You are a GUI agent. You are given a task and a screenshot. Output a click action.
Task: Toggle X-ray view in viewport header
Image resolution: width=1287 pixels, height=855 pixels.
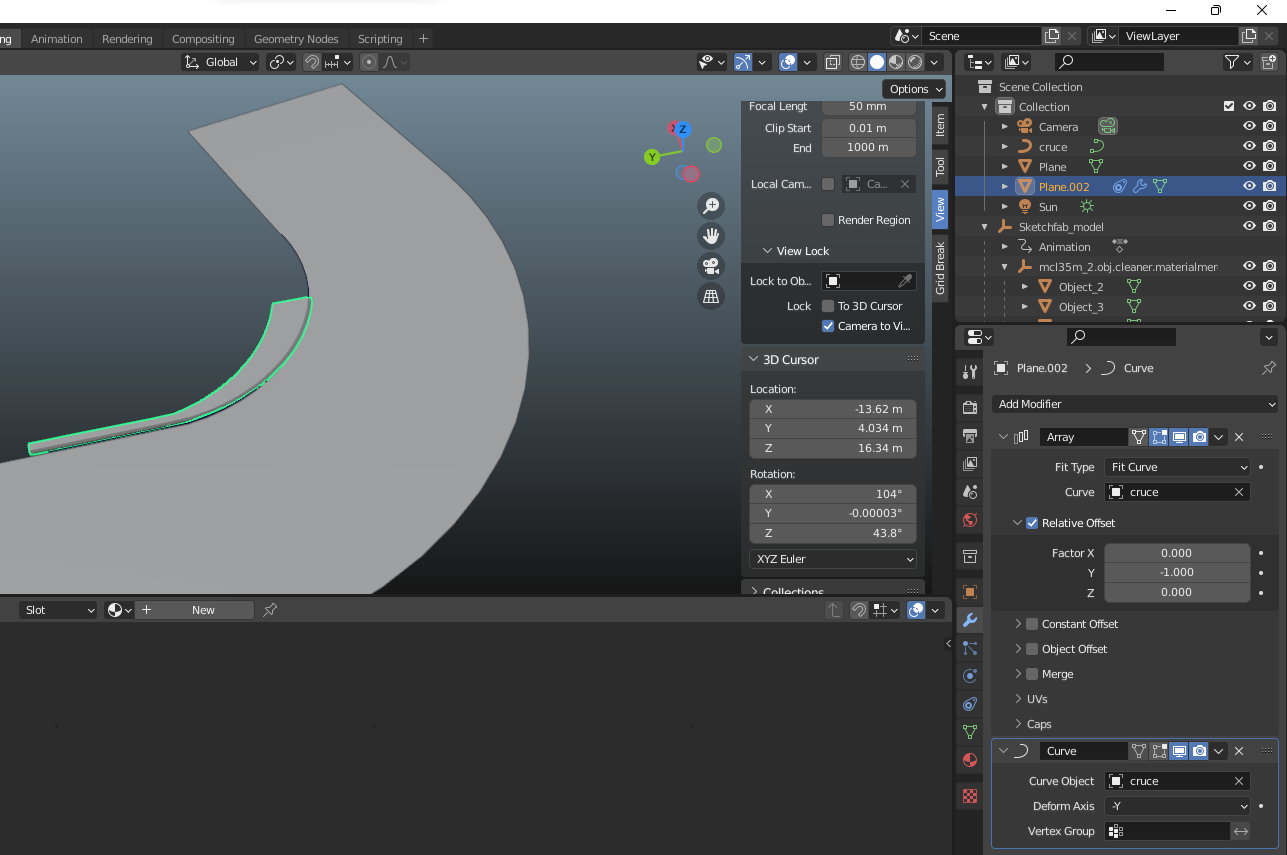[832, 62]
